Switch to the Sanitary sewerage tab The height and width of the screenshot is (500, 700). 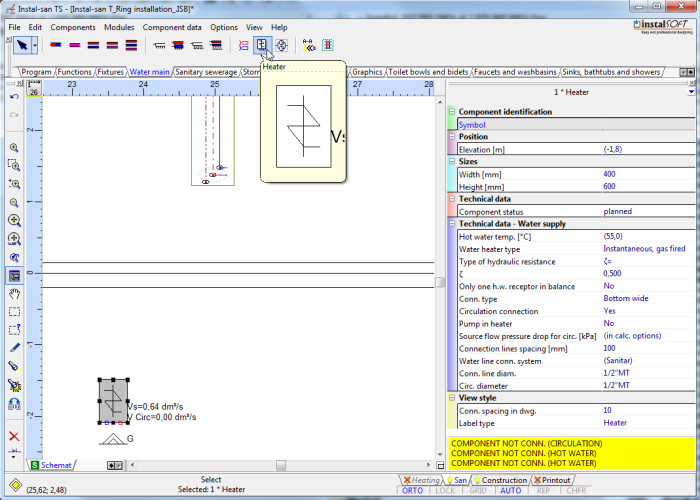(x=206, y=72)
